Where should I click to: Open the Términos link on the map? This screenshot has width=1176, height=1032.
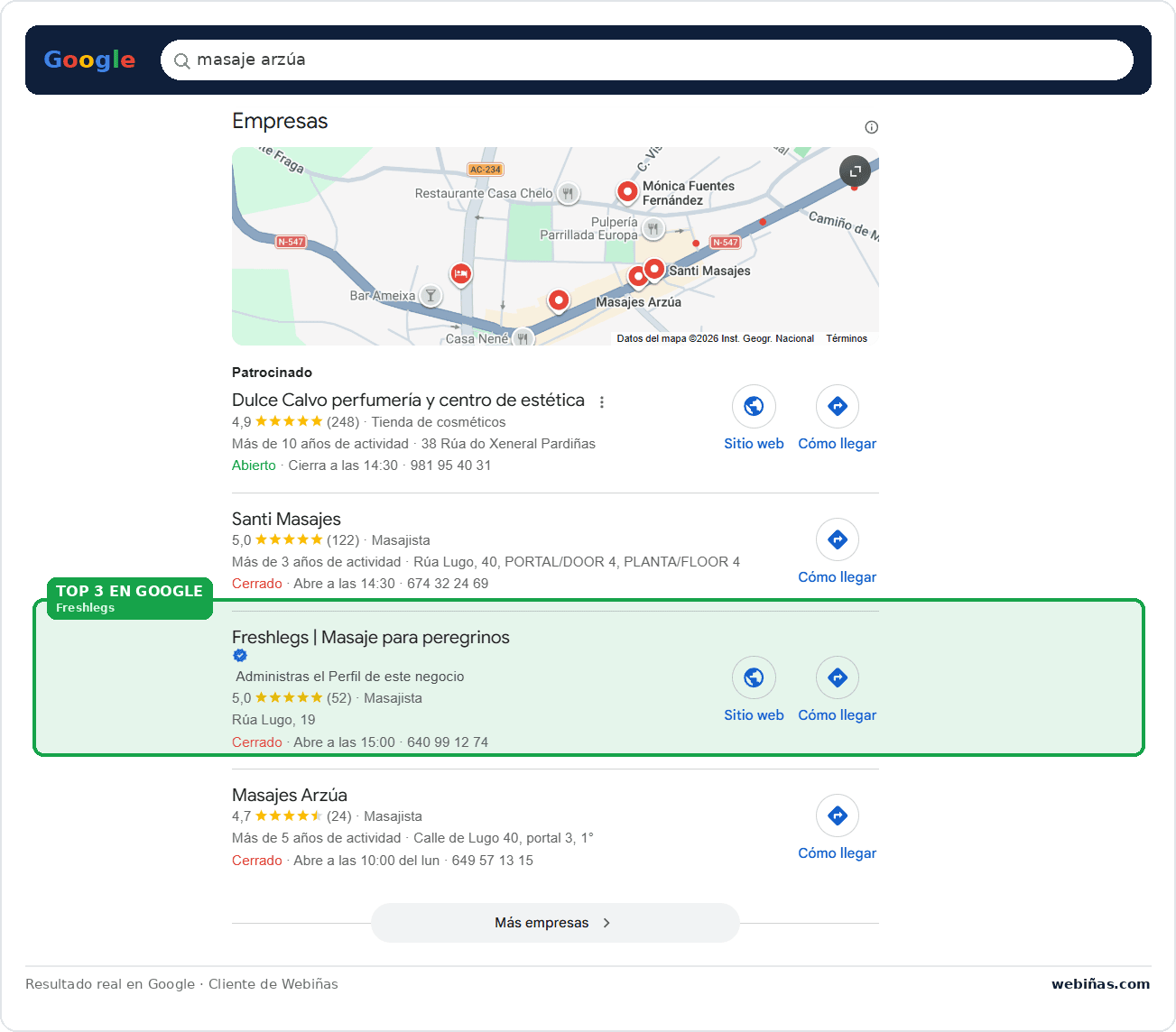(x=847, y=338)
